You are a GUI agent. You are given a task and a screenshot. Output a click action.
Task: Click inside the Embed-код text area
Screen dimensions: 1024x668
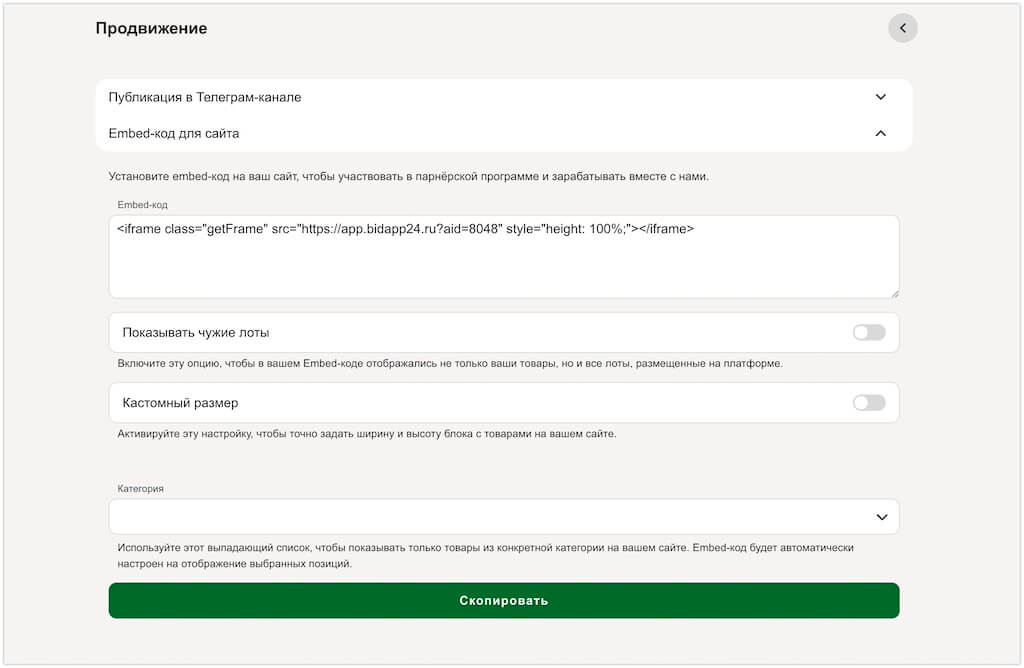[503, 265]
